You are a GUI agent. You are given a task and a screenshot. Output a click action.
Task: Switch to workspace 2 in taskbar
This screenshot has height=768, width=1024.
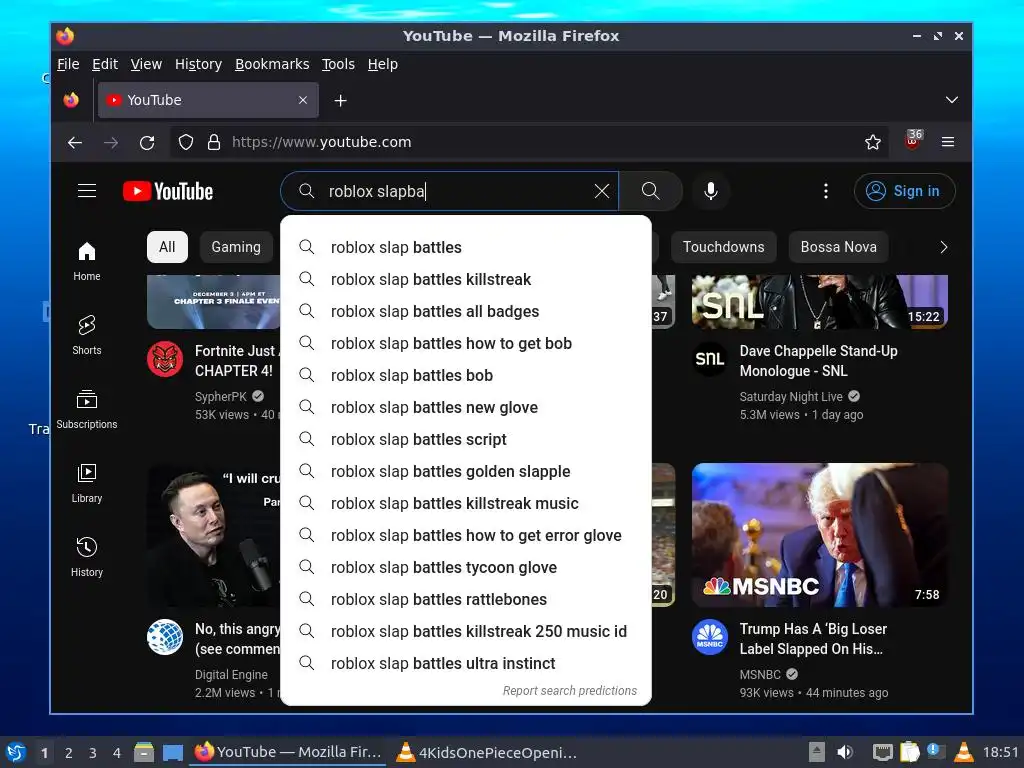[x=69, y=752]
